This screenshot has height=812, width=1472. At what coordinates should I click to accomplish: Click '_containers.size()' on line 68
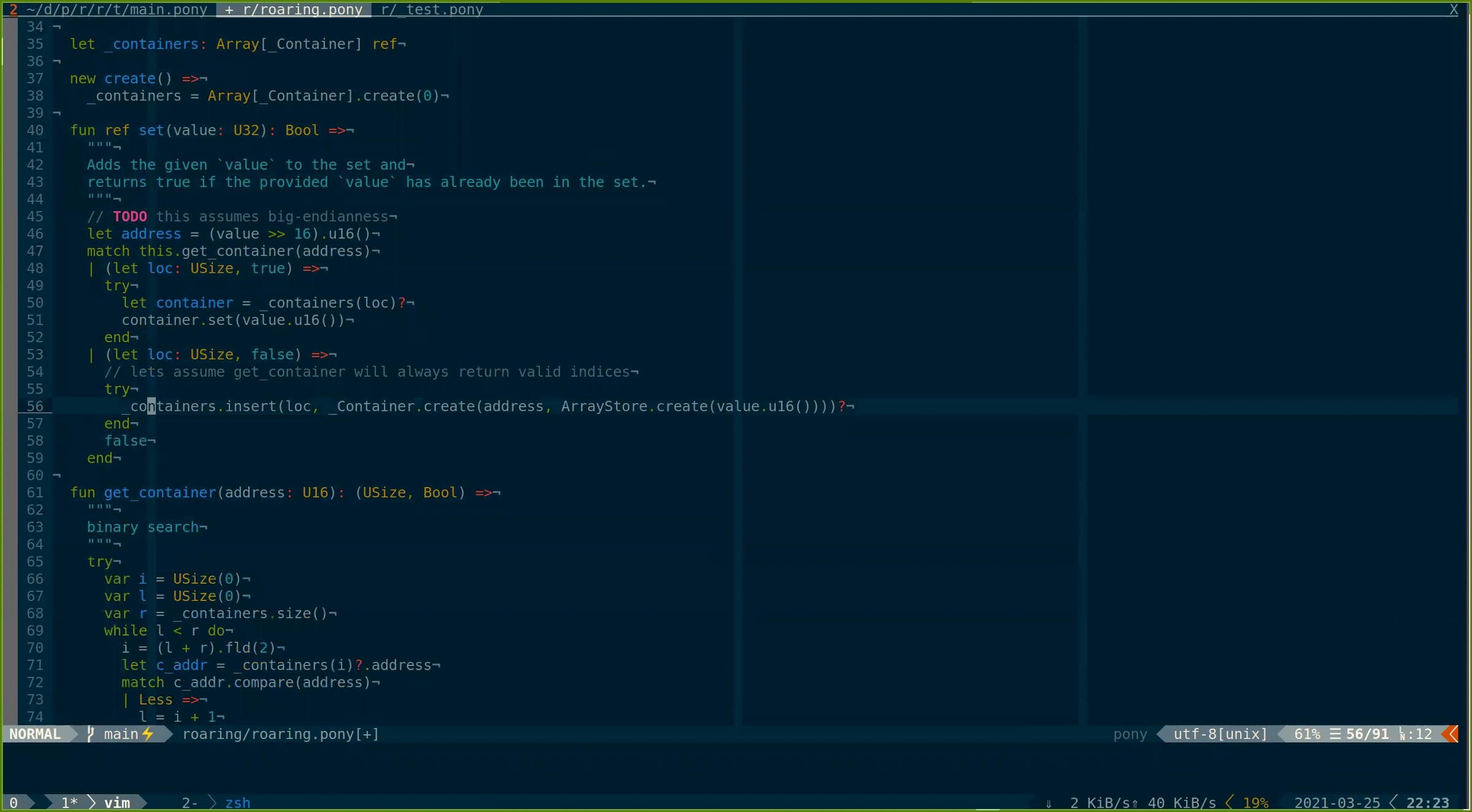point(251,613)
